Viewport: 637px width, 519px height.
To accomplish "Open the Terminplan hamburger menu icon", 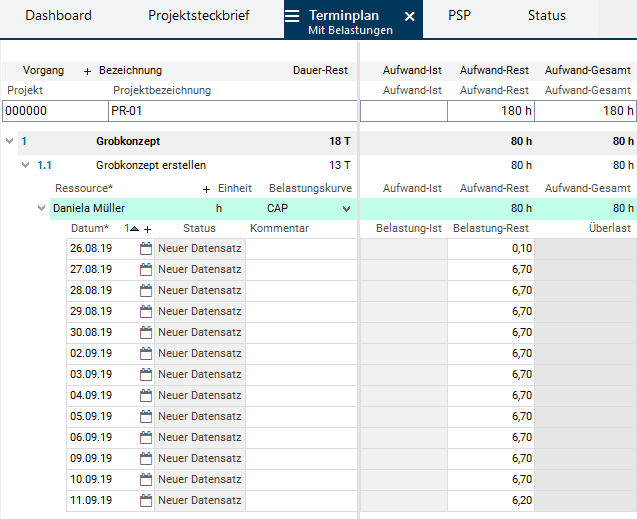I will pyautogui.click(x=292, y=16).
